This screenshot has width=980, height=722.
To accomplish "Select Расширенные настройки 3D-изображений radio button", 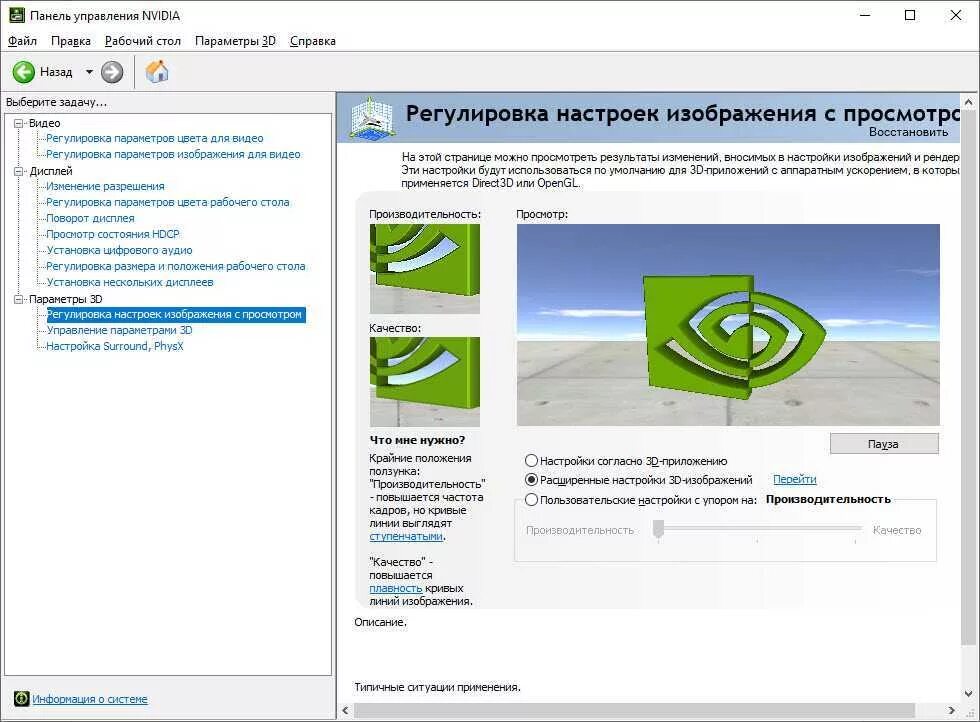I will pos(531,480).
